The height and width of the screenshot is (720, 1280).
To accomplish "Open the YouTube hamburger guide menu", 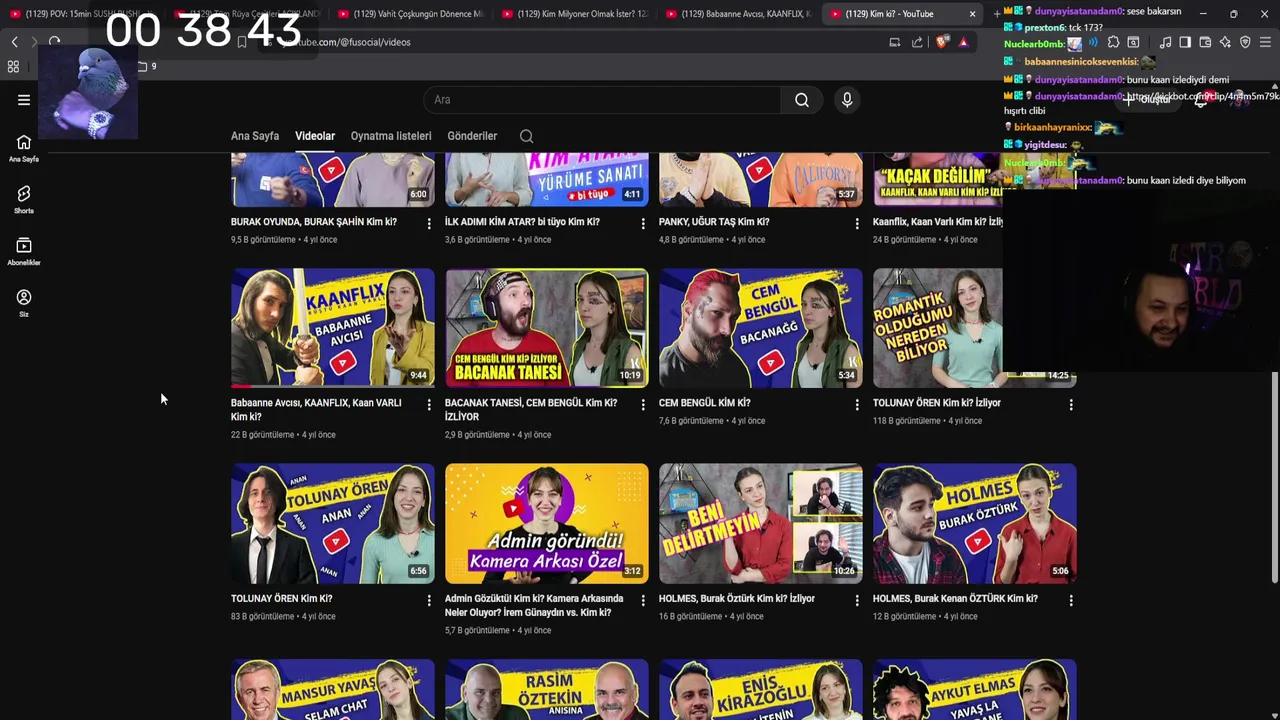I will click(24, 100).
